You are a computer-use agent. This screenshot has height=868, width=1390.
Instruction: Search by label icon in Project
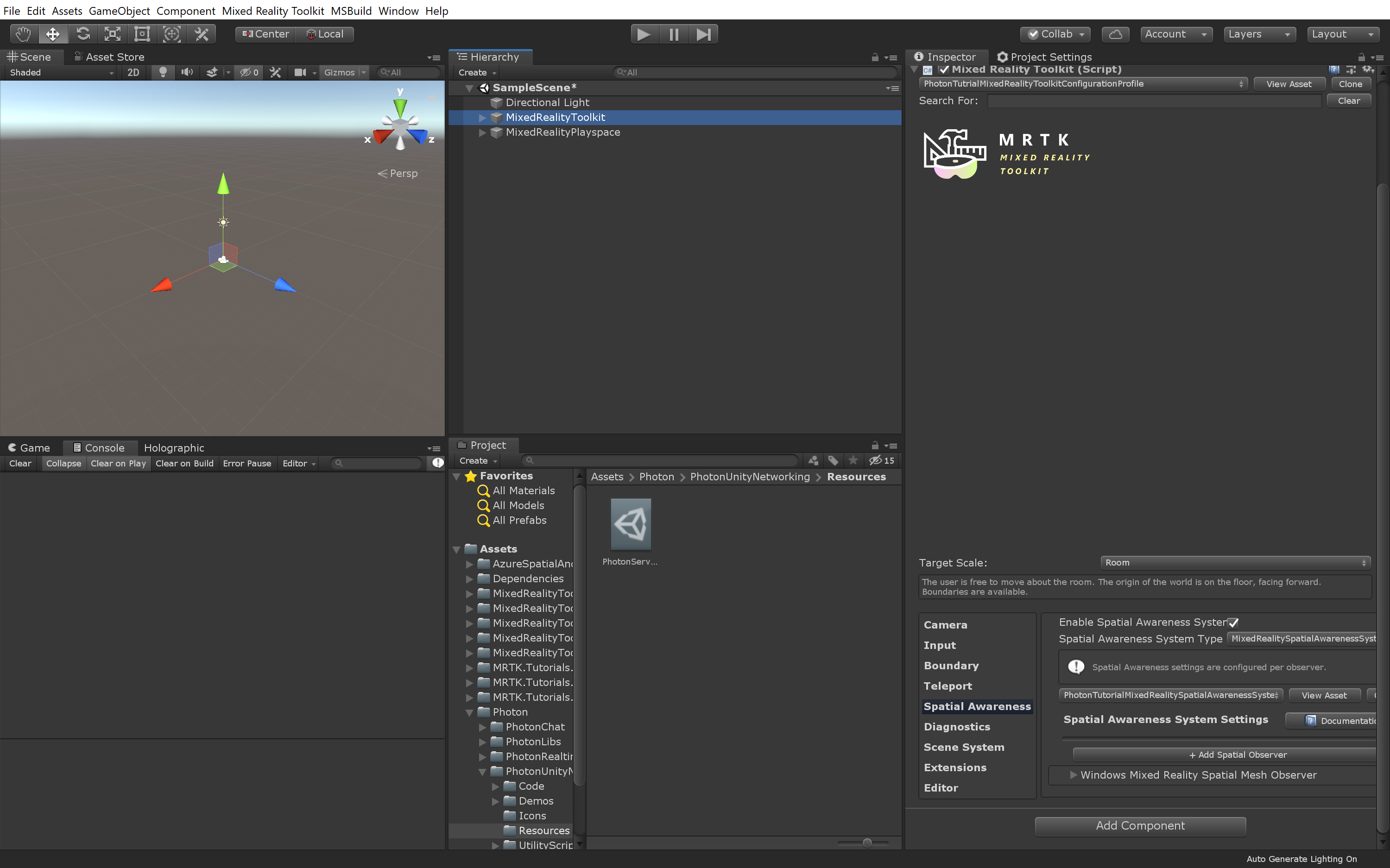point(833,460)
